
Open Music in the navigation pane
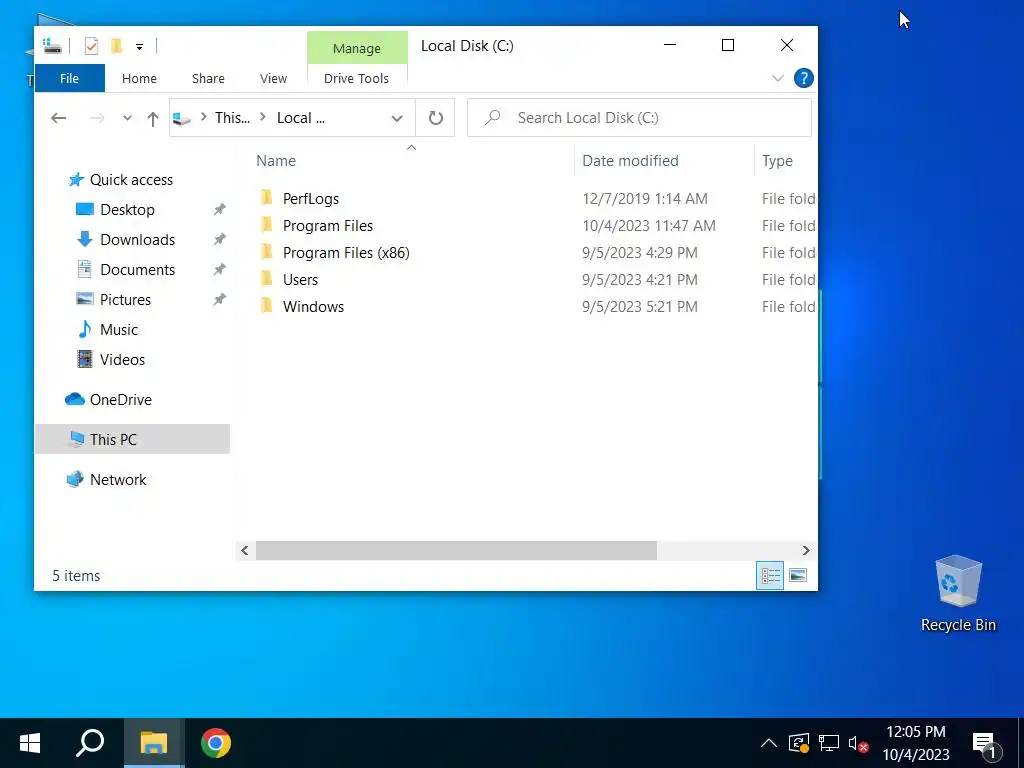[119, 330]
